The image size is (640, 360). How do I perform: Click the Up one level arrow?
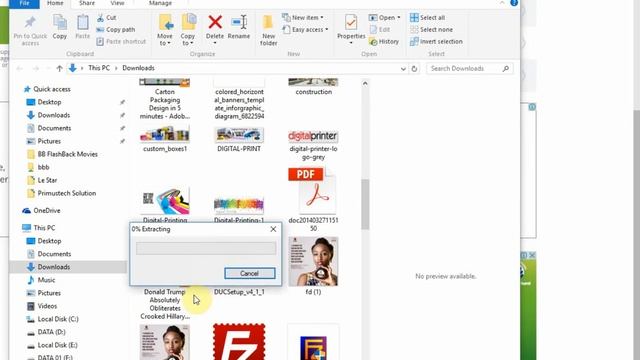pos(60,68)
